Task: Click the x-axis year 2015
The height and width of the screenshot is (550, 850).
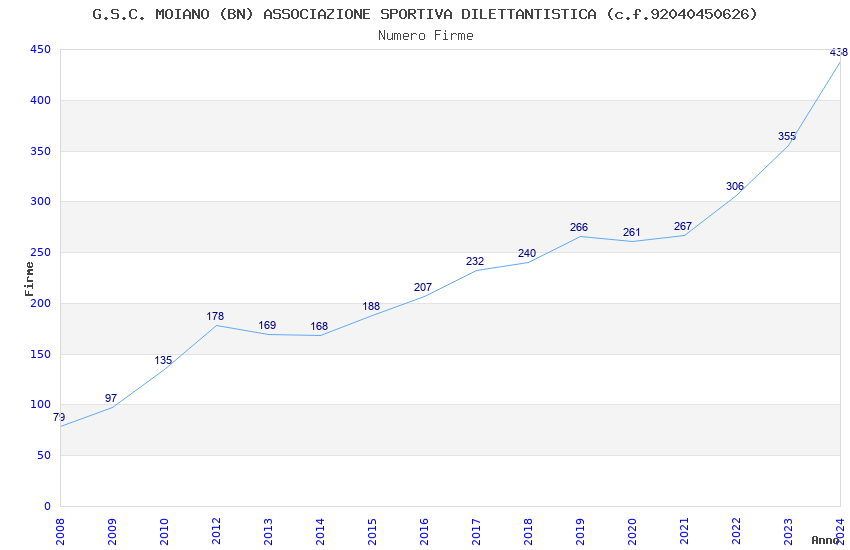Action: click(x=372, y=531)
